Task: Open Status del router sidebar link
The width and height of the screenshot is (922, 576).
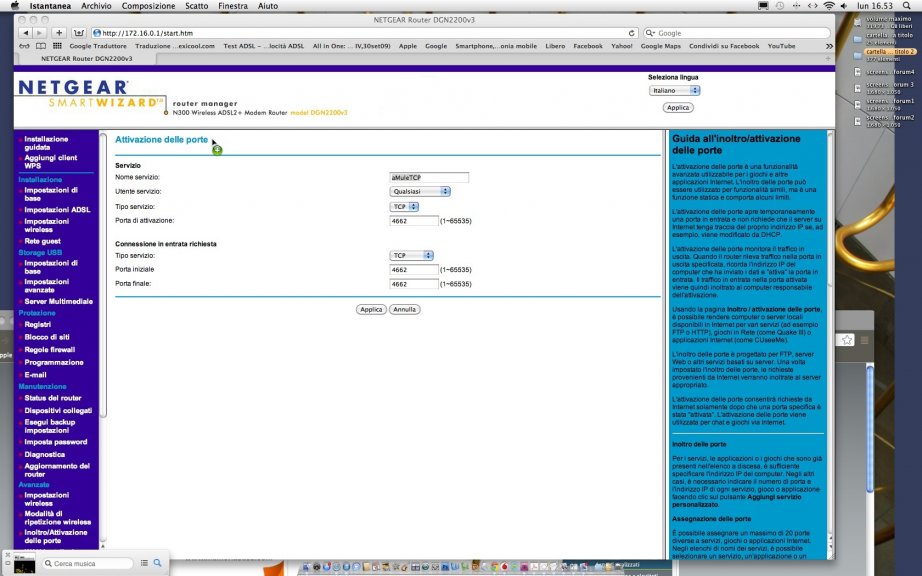Action: tap(53, 398)
